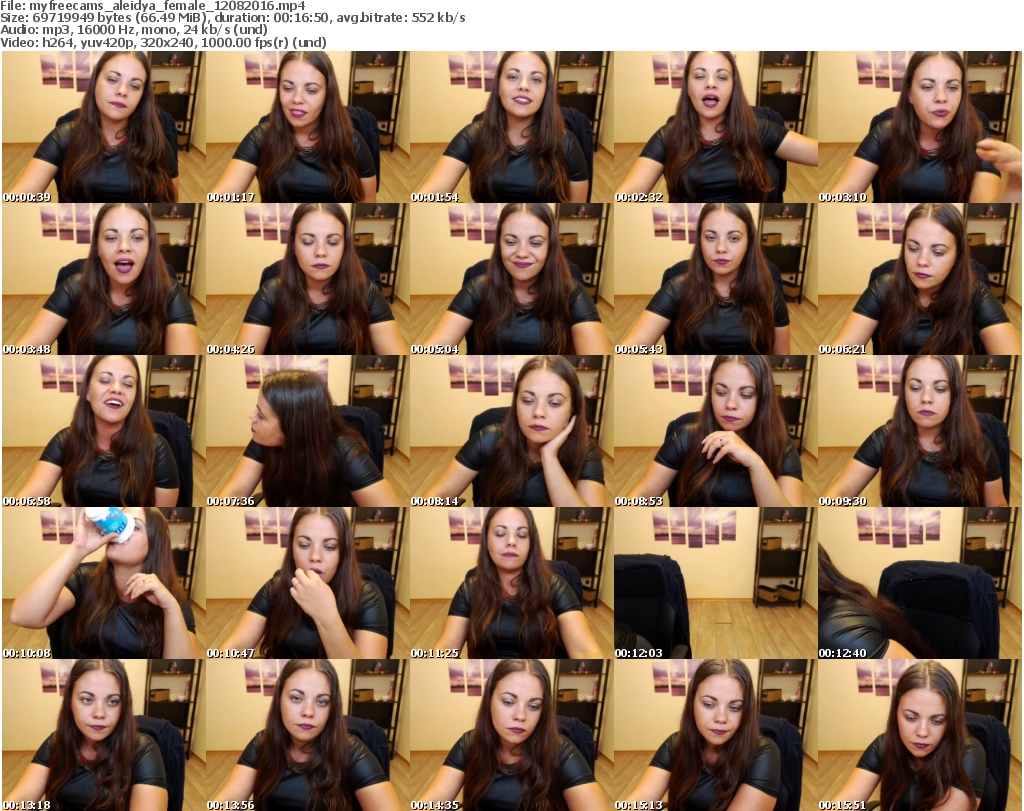Open the thumbnail marked 00:08:53

(716, 431)
